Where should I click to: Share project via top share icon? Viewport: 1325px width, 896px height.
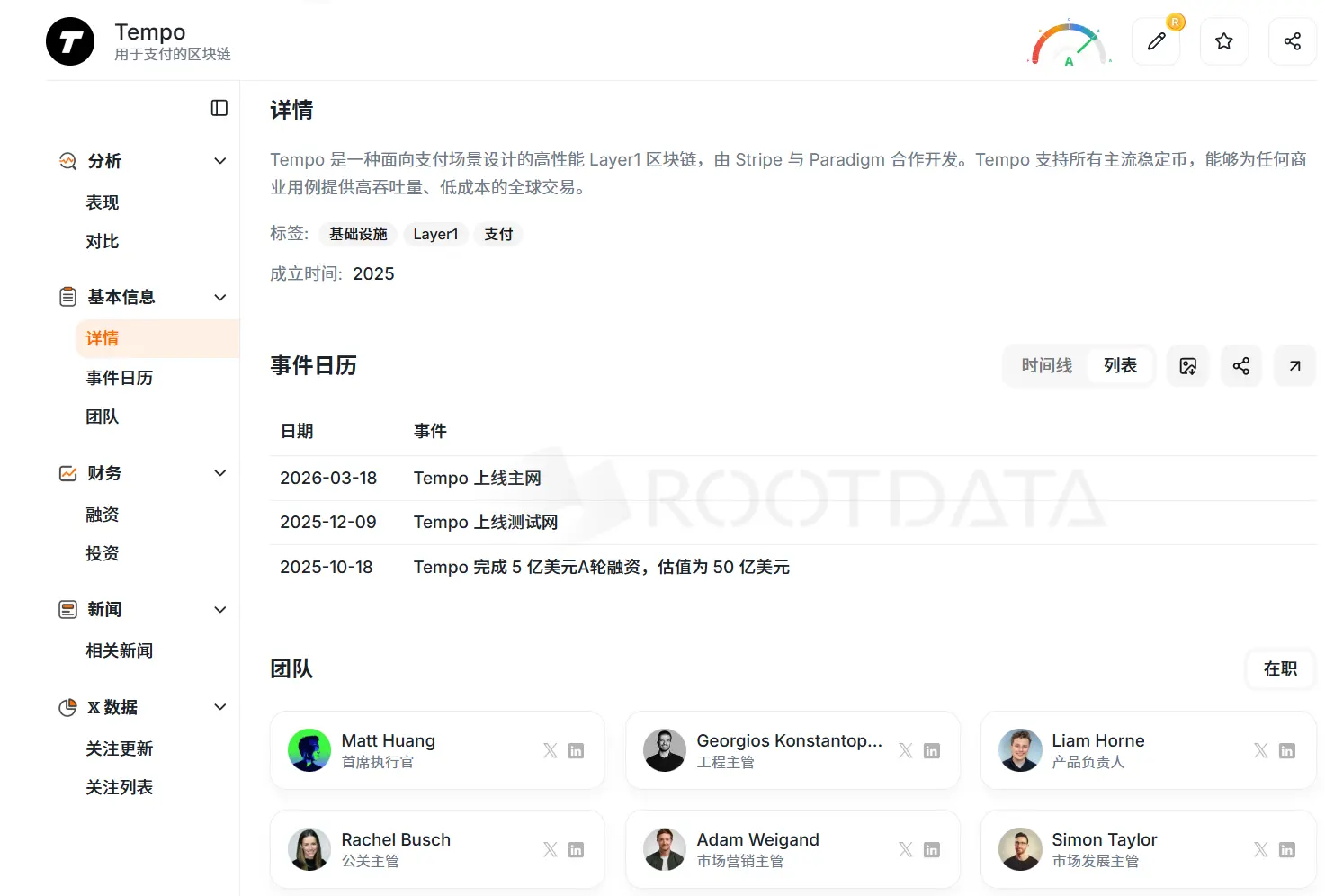(1293, 41)
